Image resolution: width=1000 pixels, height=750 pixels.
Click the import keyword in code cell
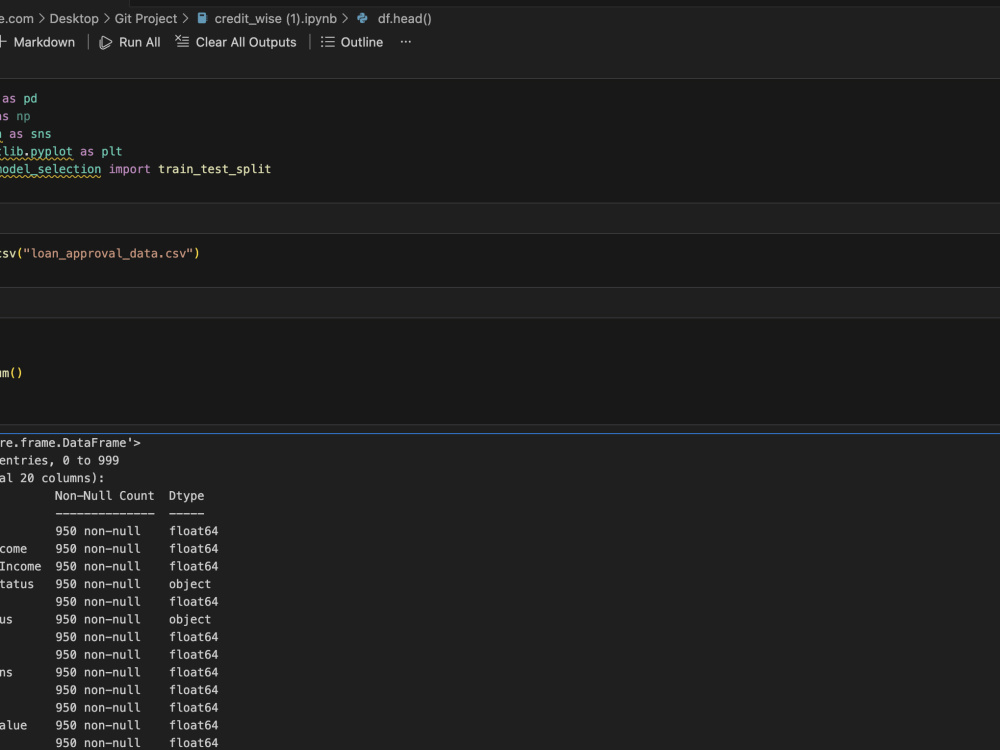pyautogui.click(x=129, y=169)
